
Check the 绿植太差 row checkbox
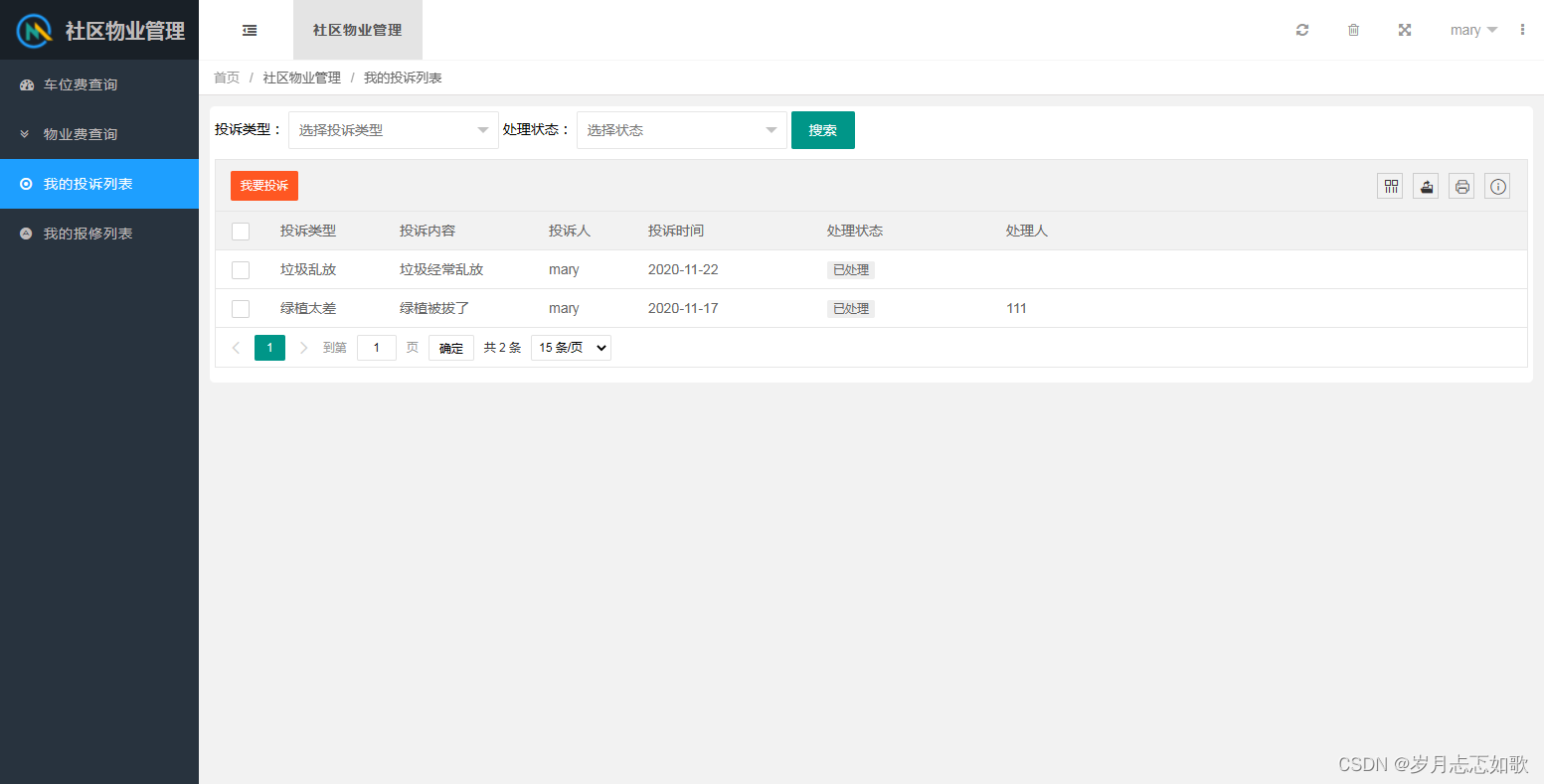click(241, 309)
